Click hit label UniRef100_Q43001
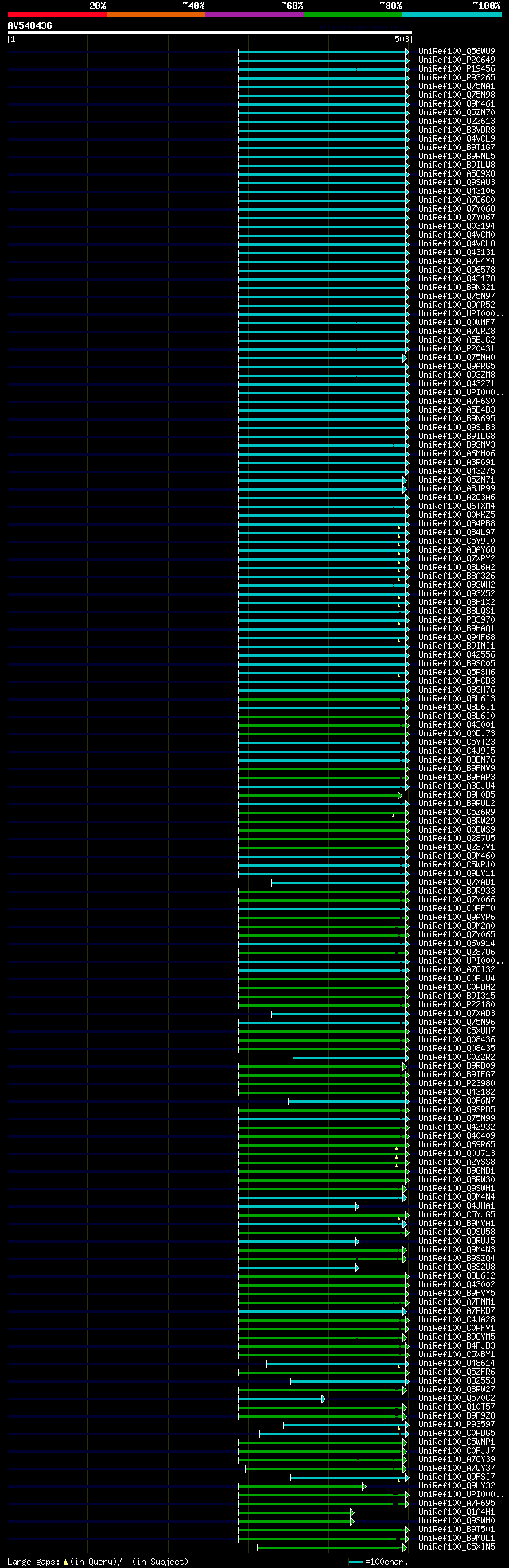509x1568 pixels. (x=457, y=724)
